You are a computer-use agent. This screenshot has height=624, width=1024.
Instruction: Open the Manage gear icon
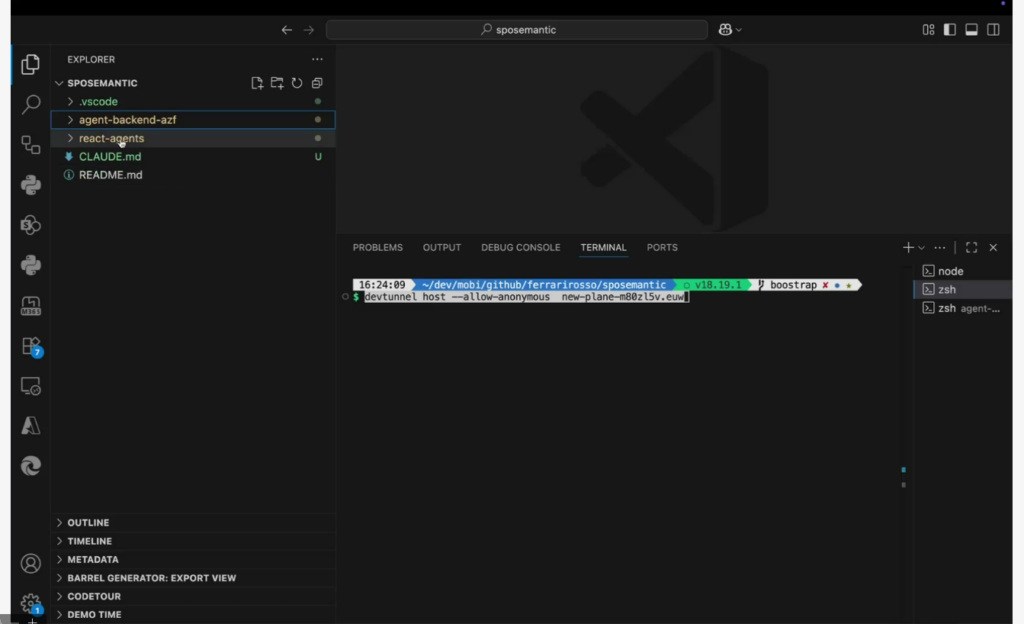(30, 602)
